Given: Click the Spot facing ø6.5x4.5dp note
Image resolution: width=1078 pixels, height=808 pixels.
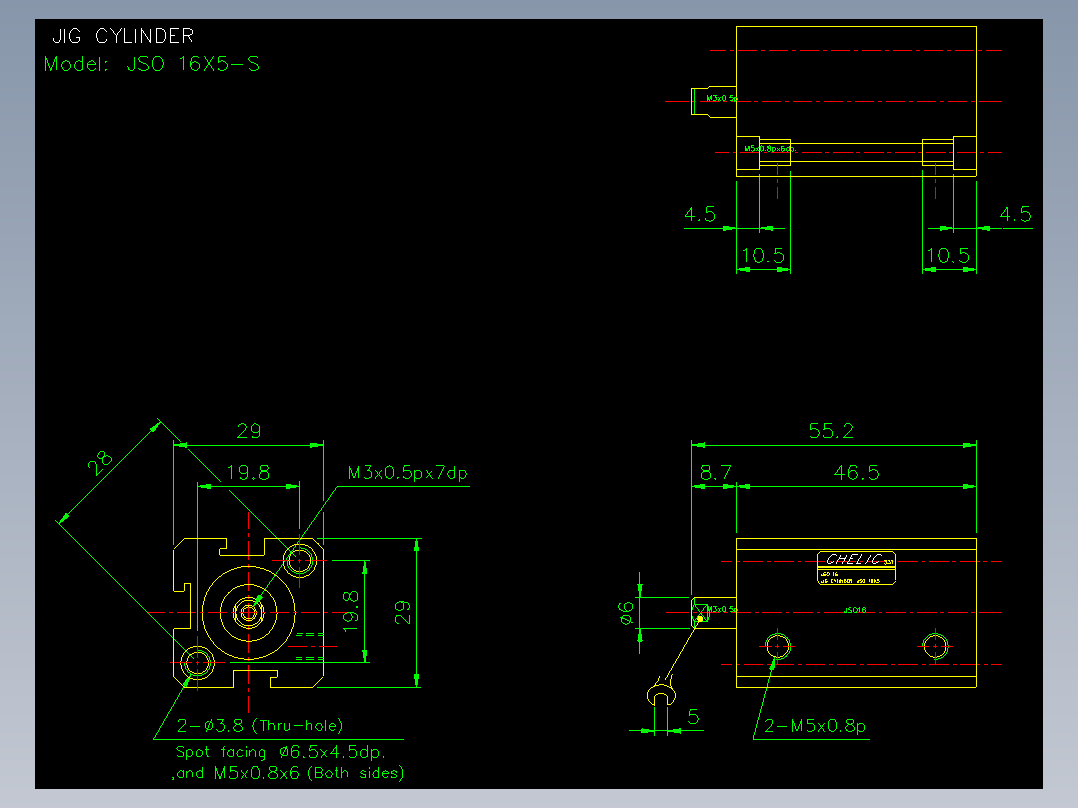Looking at the screenshot, I should [x=280, y=752].
